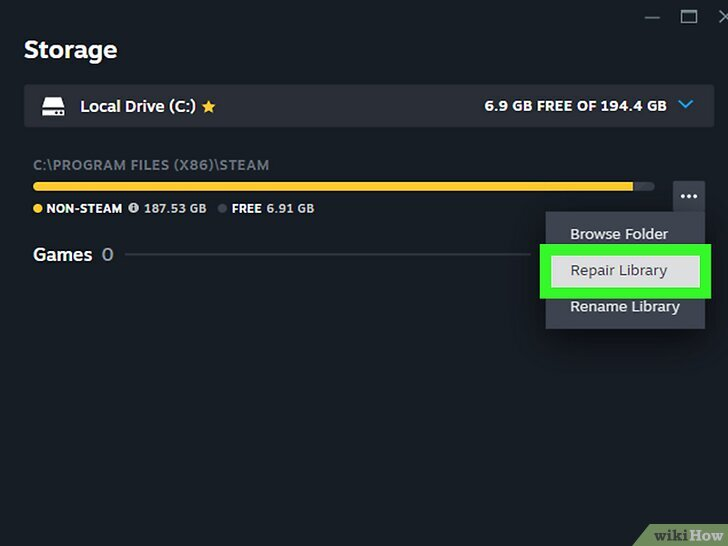Click the NON-STEAM legend label
Image resolution: width=728 pixels, height=546 pixels.
[x=84, y=208]
